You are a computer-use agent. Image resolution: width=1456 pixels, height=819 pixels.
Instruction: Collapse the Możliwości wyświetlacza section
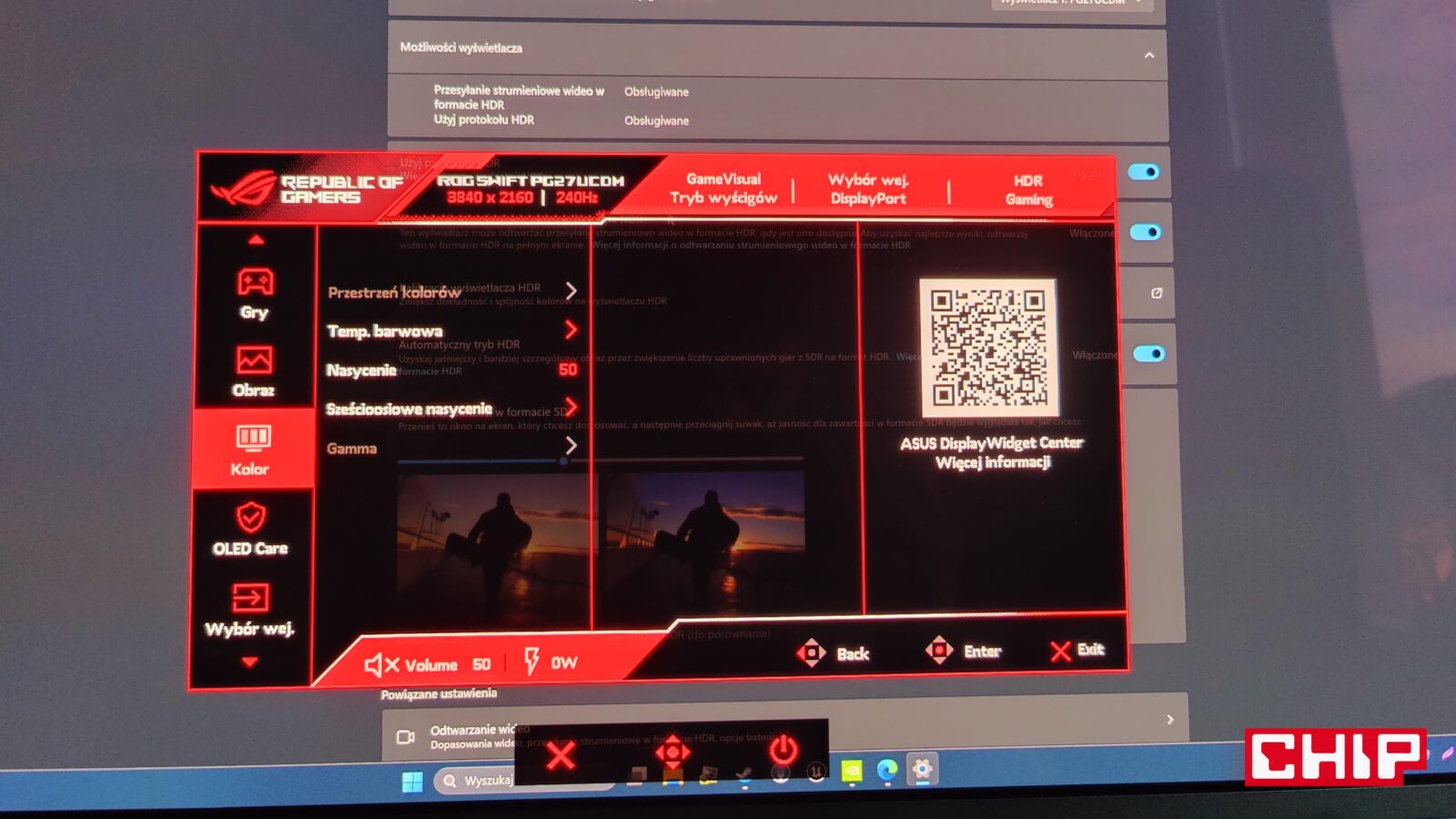click(x=1149, y=56)
